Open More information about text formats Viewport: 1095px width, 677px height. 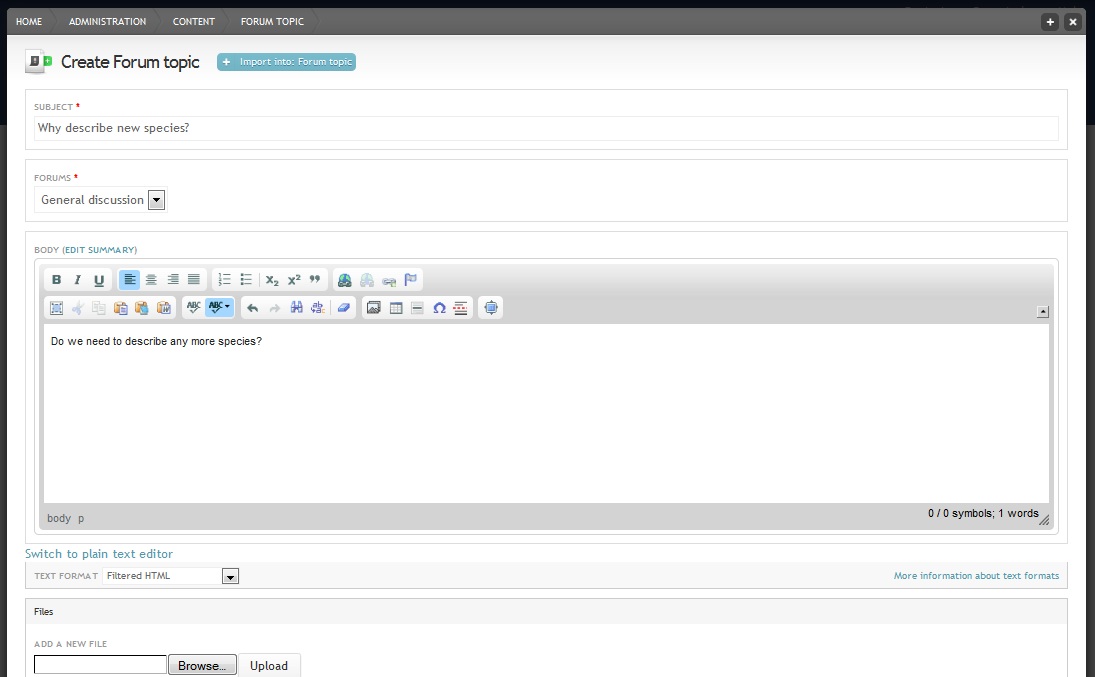point(976,576)
